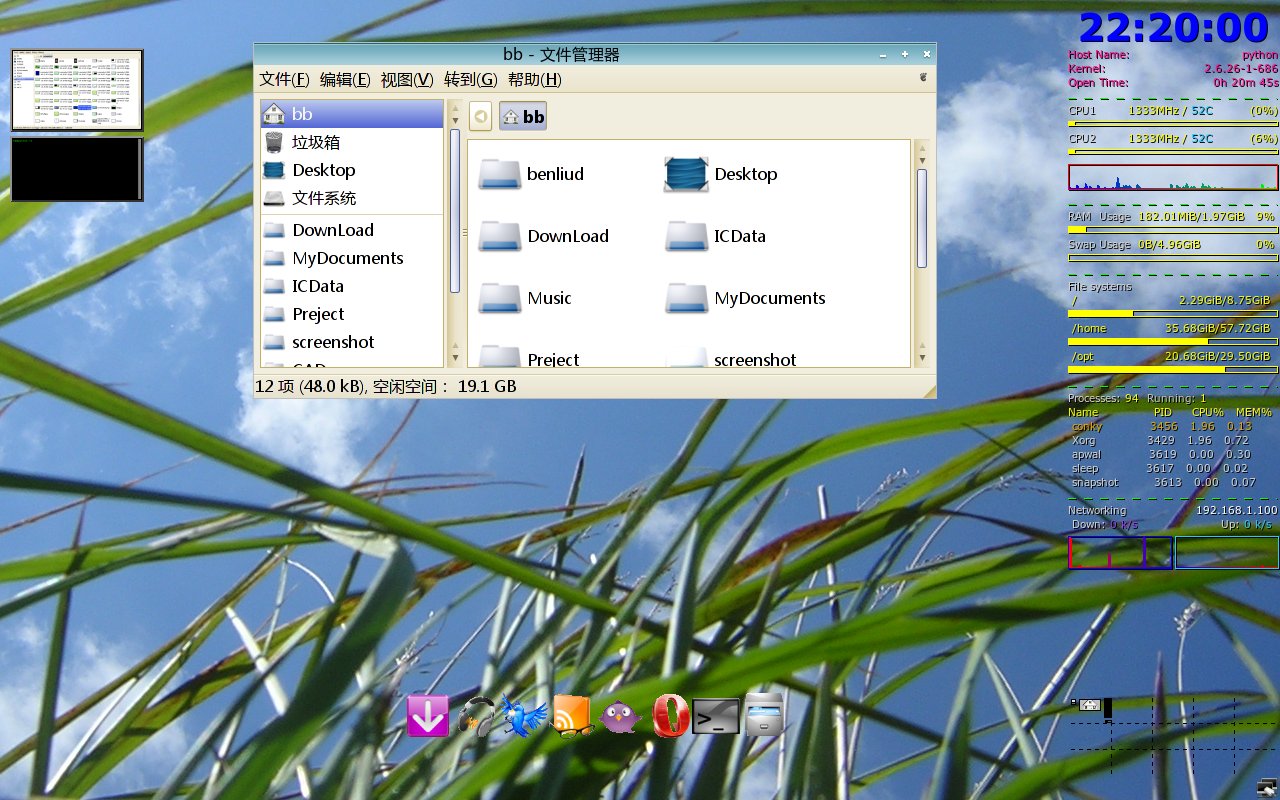This screenshot has width=1280, height=800.
Task: Launch the blue bird dock icon
Action: tap(524, 716)
